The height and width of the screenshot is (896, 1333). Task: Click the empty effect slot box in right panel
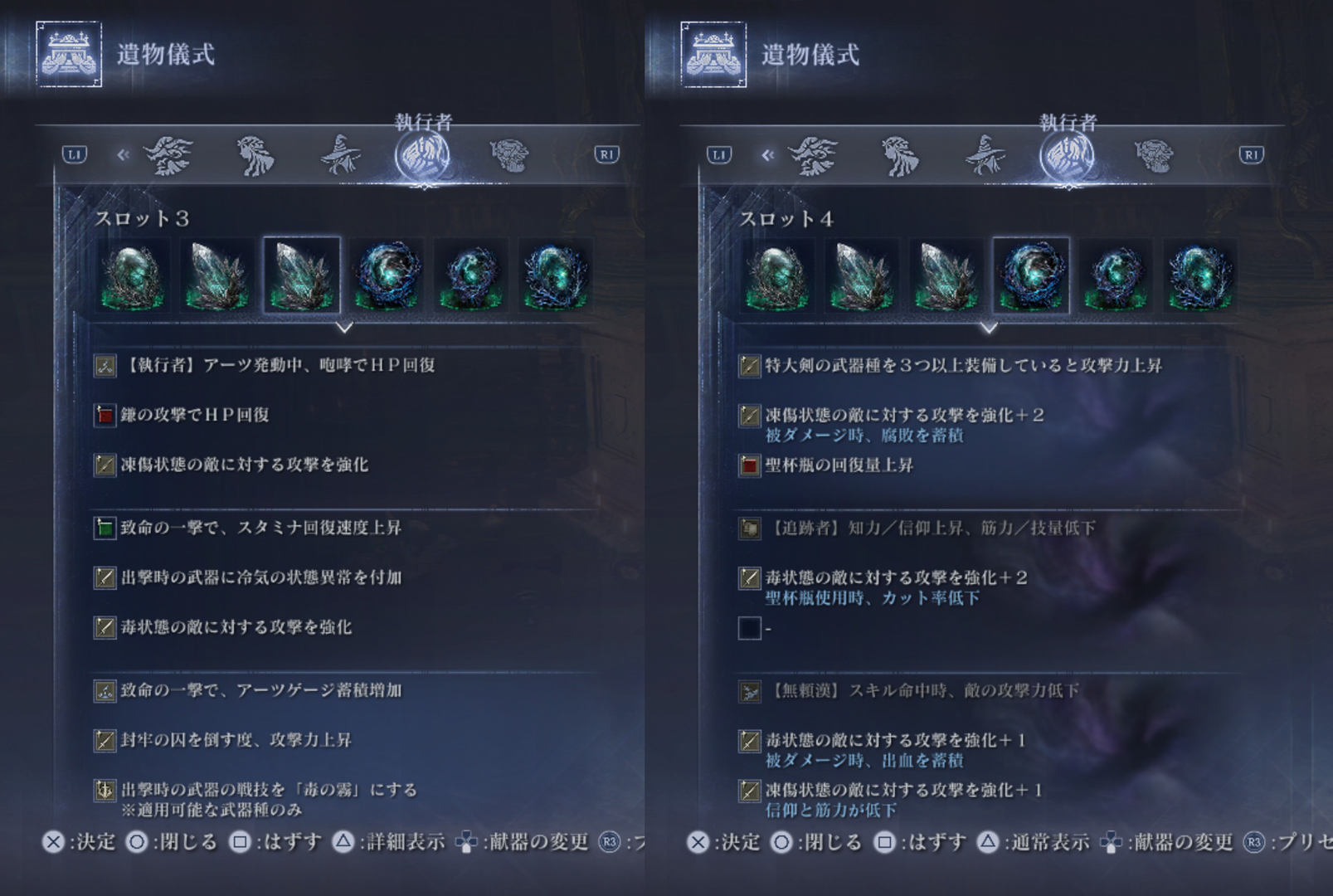coord(749,628)
